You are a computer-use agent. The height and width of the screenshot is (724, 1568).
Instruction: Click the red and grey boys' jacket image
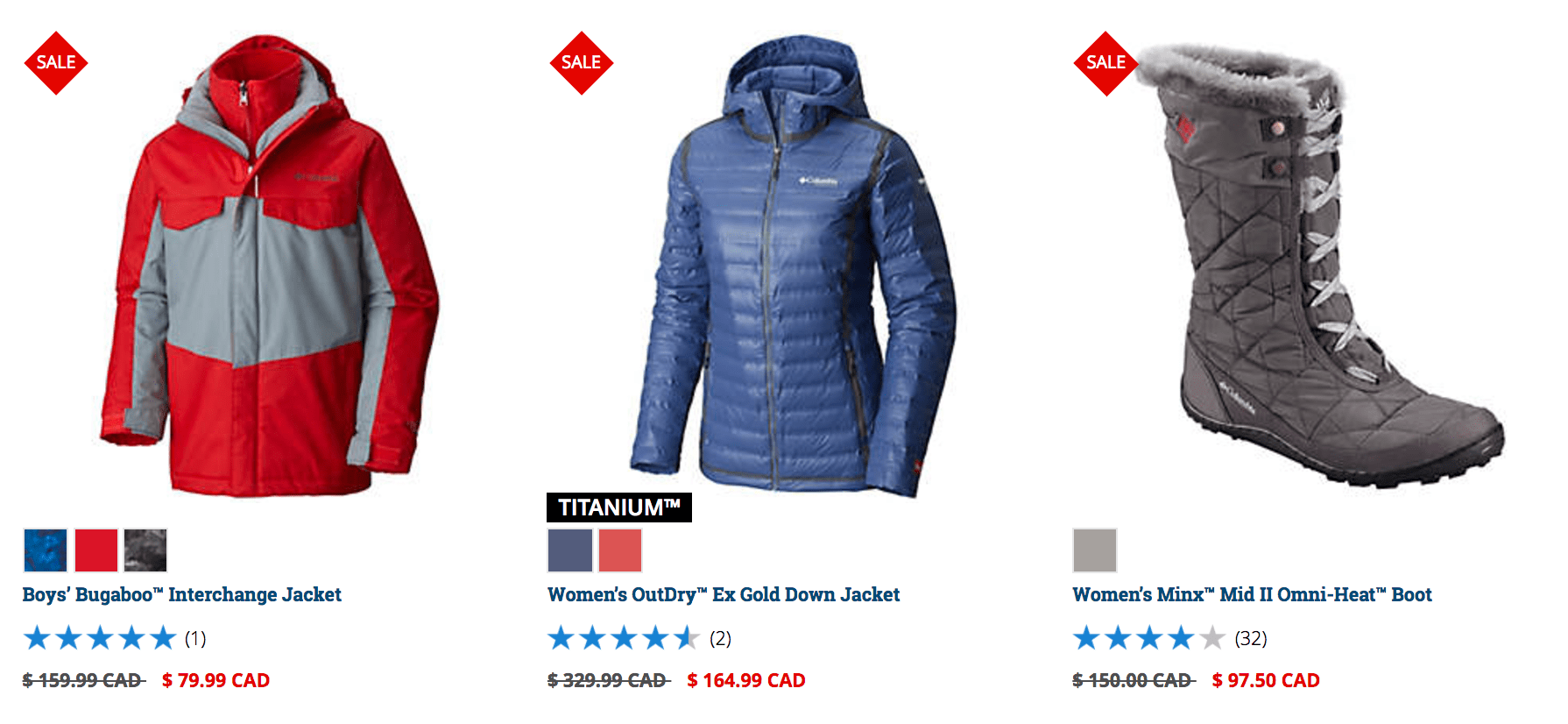click(270, 266)
